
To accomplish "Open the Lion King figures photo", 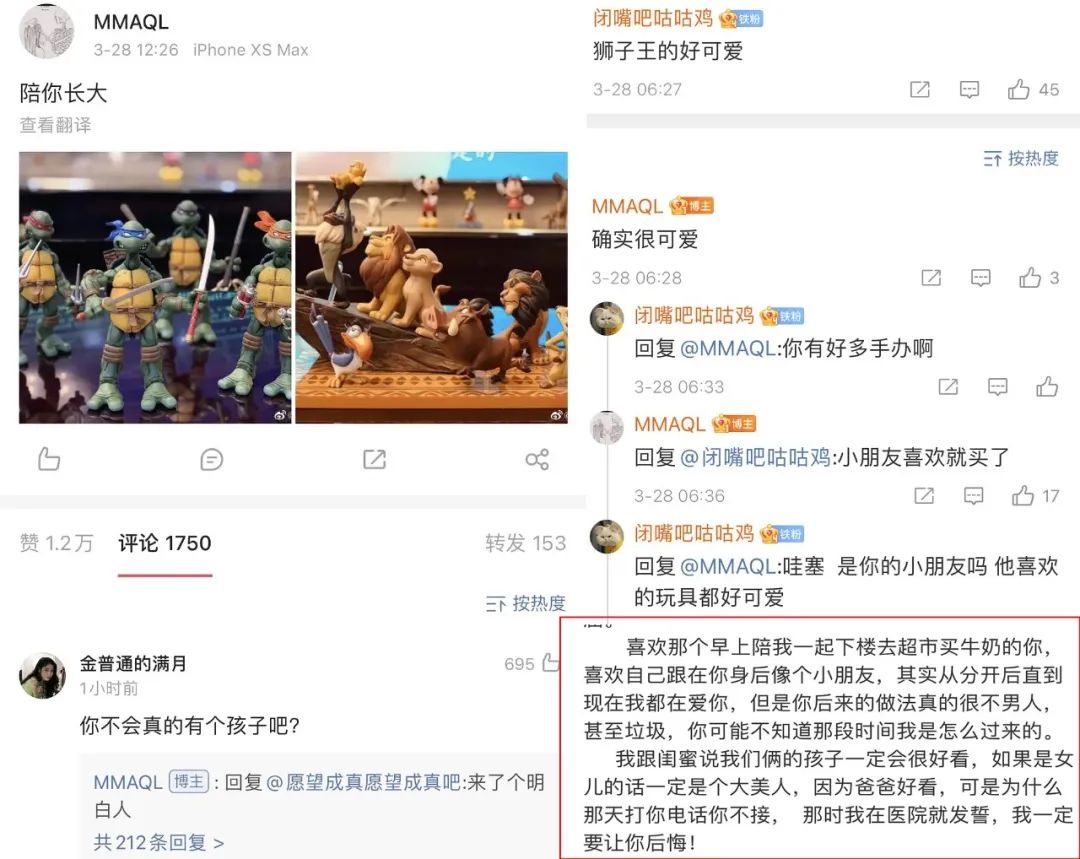I will 432,287.
